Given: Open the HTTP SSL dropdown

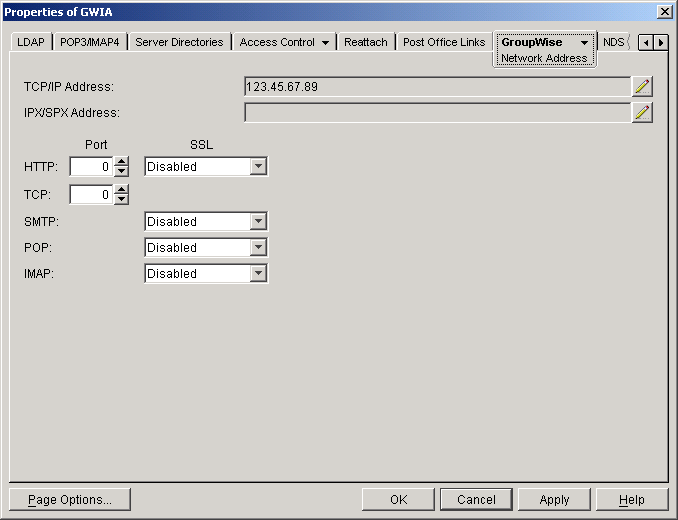Looking at the screenshot, I should click(258, 166).
